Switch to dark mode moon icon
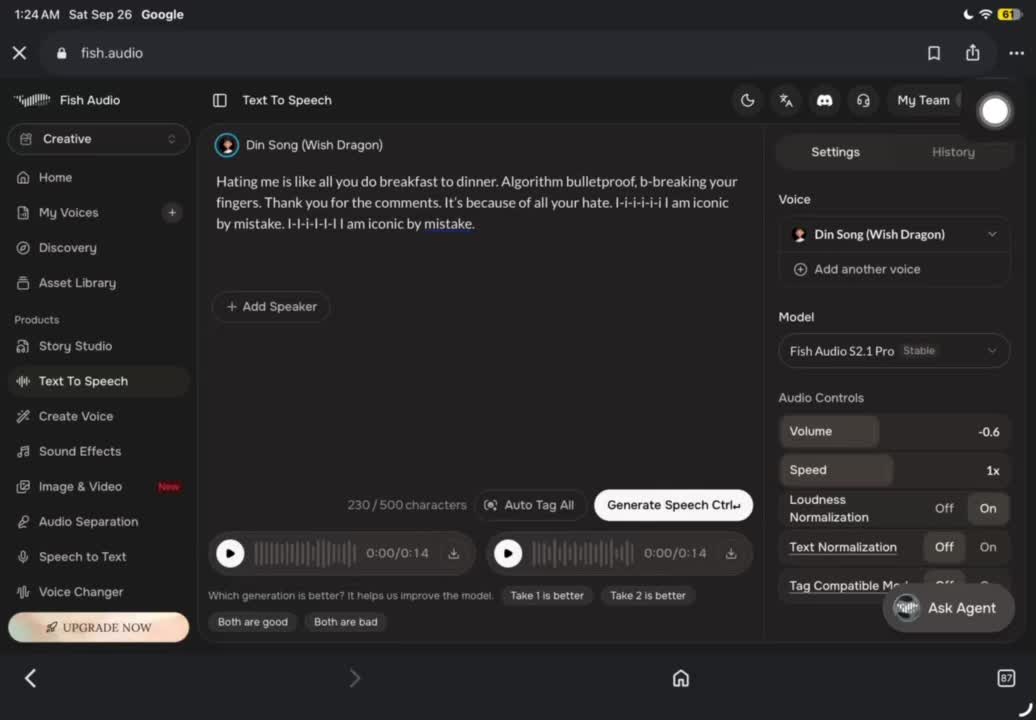 (747, 100)
